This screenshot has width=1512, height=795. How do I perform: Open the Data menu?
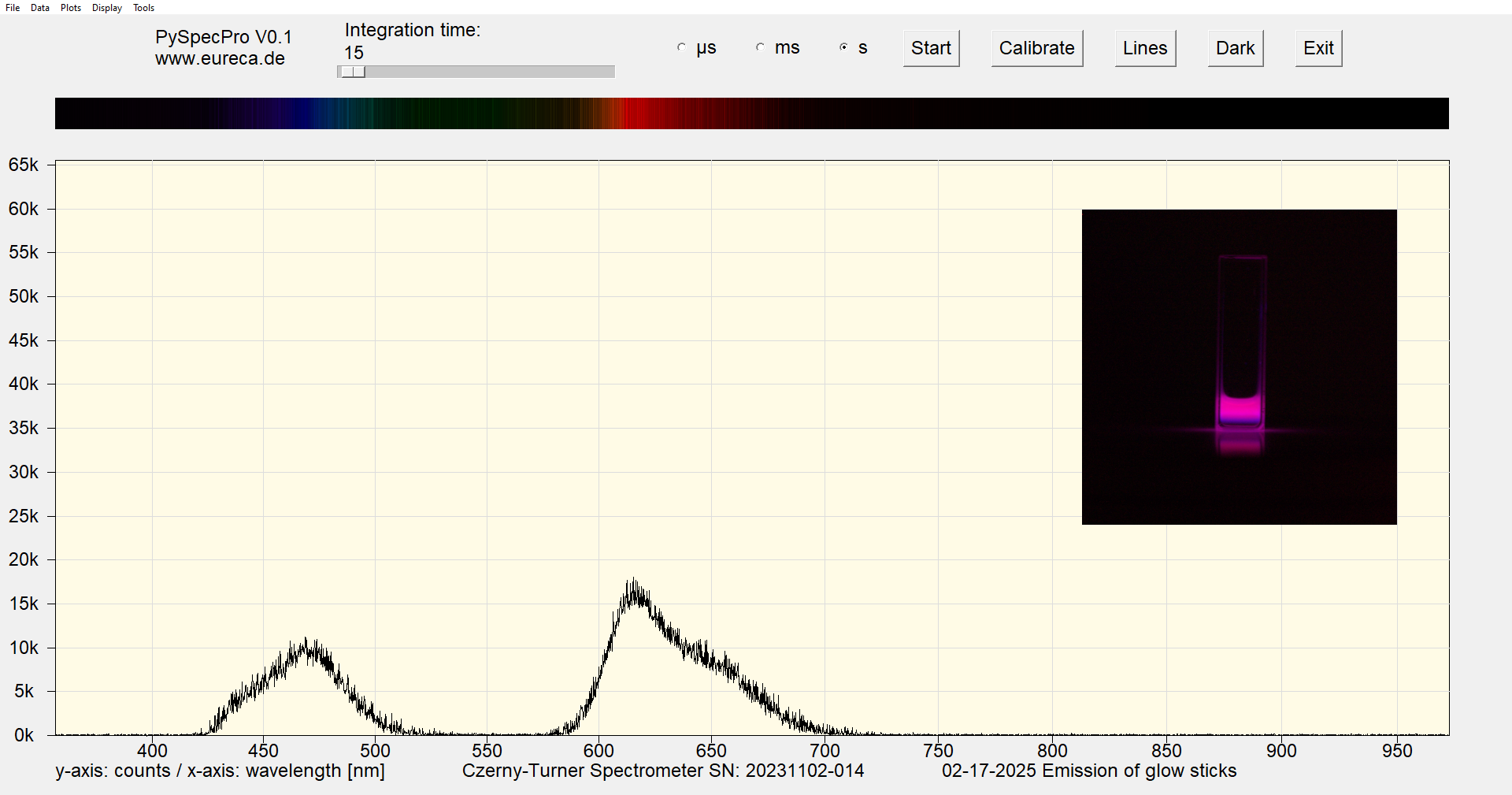coord(40,8)
